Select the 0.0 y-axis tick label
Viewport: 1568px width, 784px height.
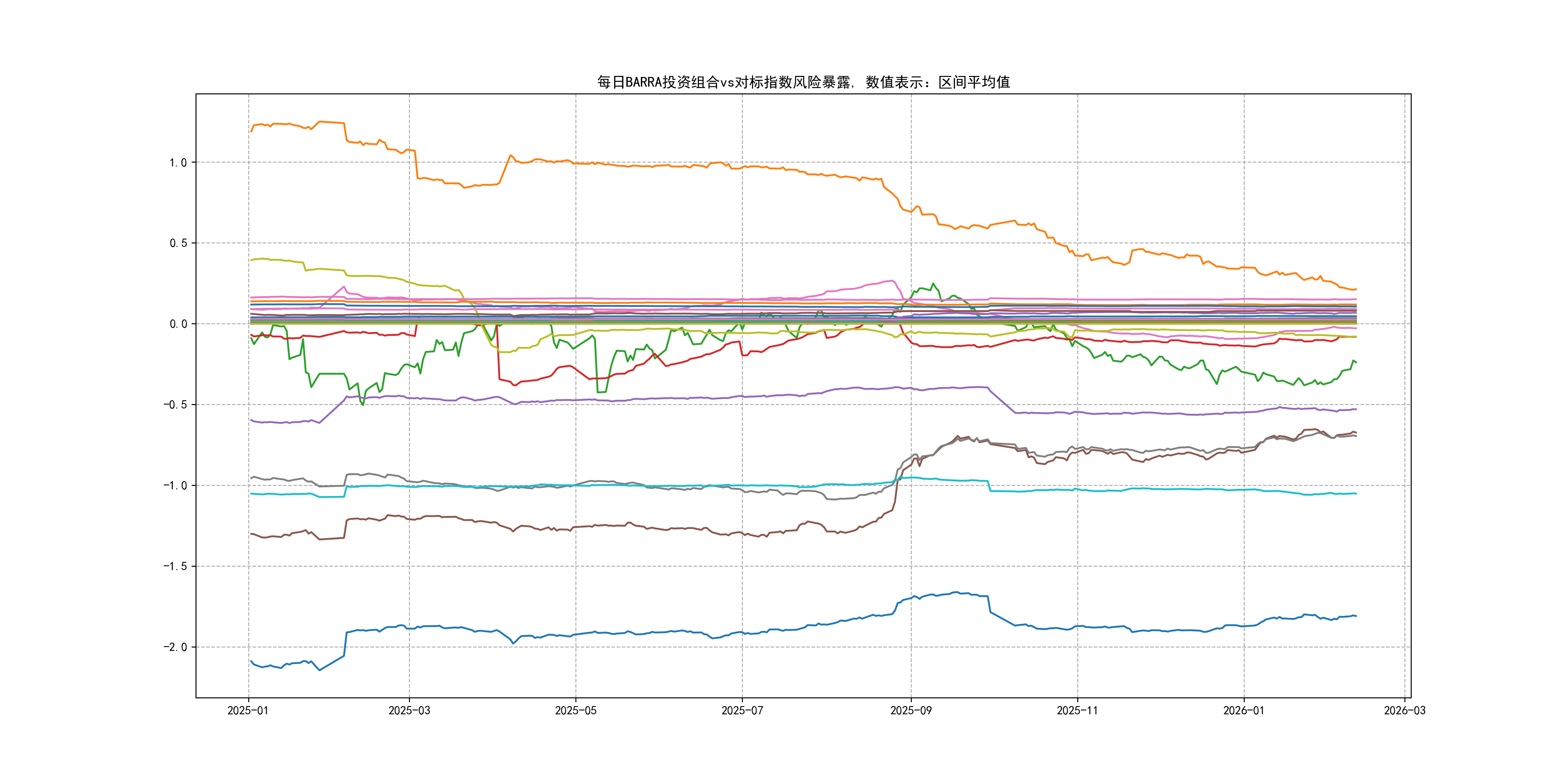point(178,324)
